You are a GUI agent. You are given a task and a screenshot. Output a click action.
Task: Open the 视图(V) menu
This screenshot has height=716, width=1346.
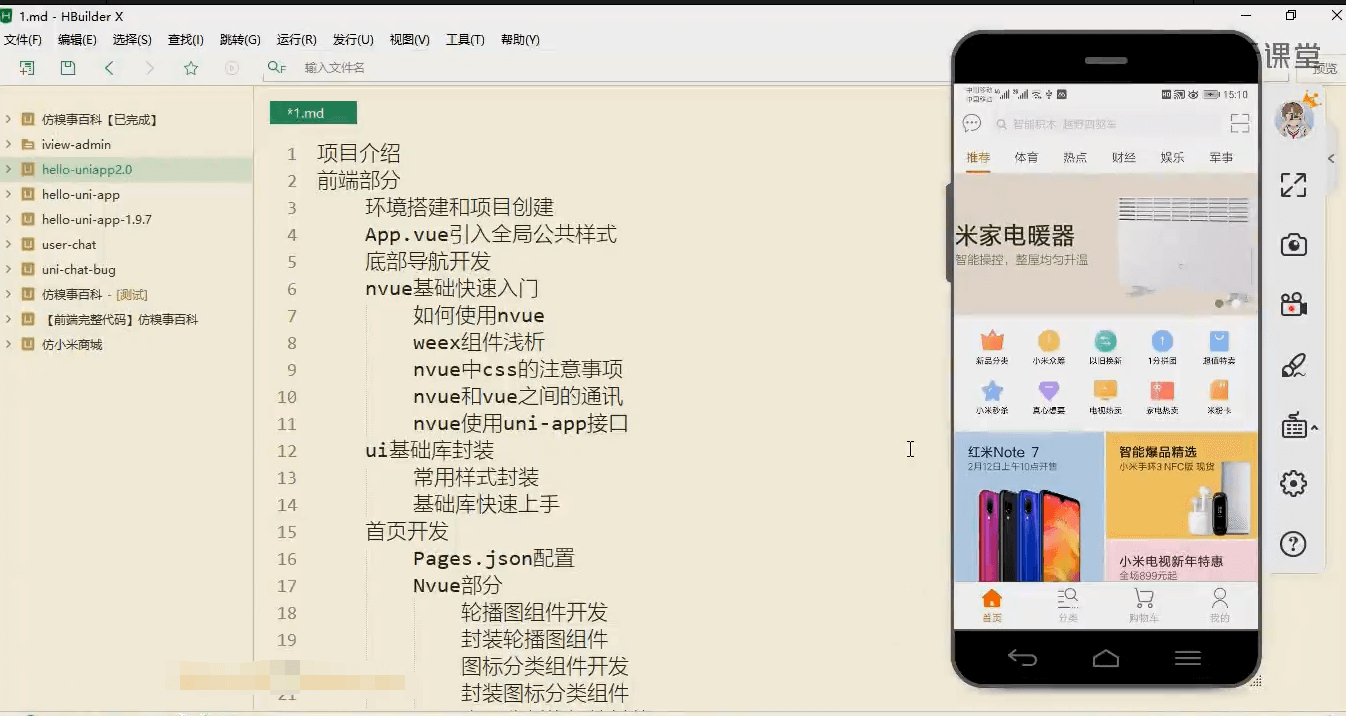click(410, 40)
